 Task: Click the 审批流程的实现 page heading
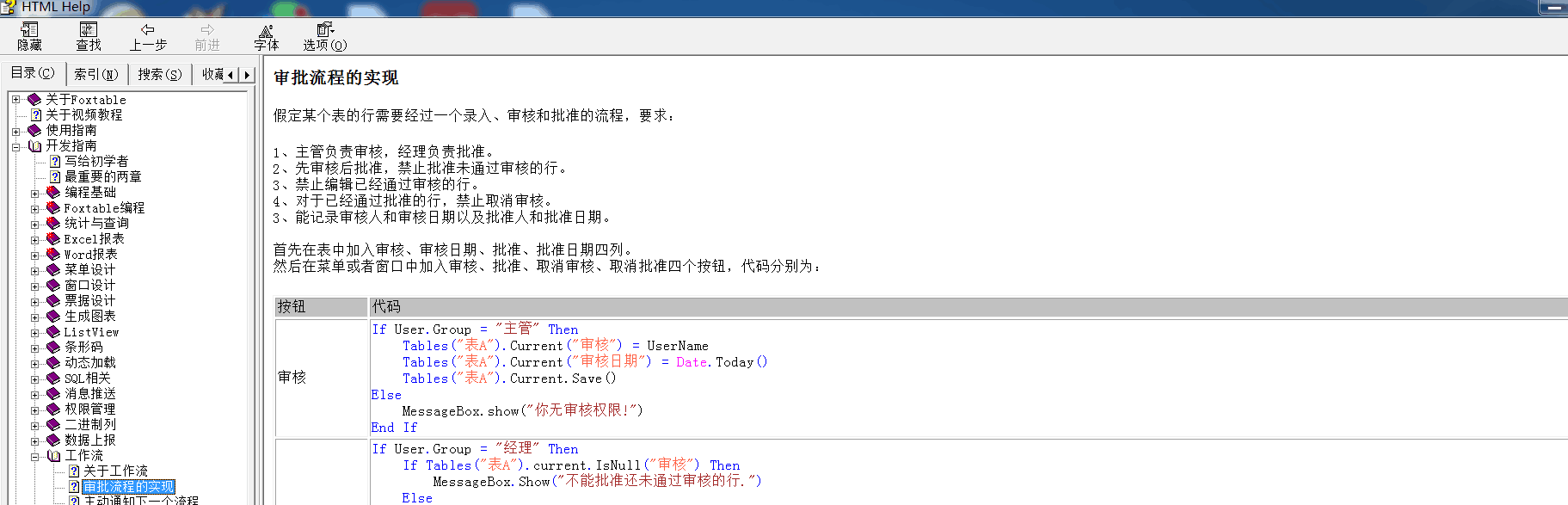click(x=335, y=78)
